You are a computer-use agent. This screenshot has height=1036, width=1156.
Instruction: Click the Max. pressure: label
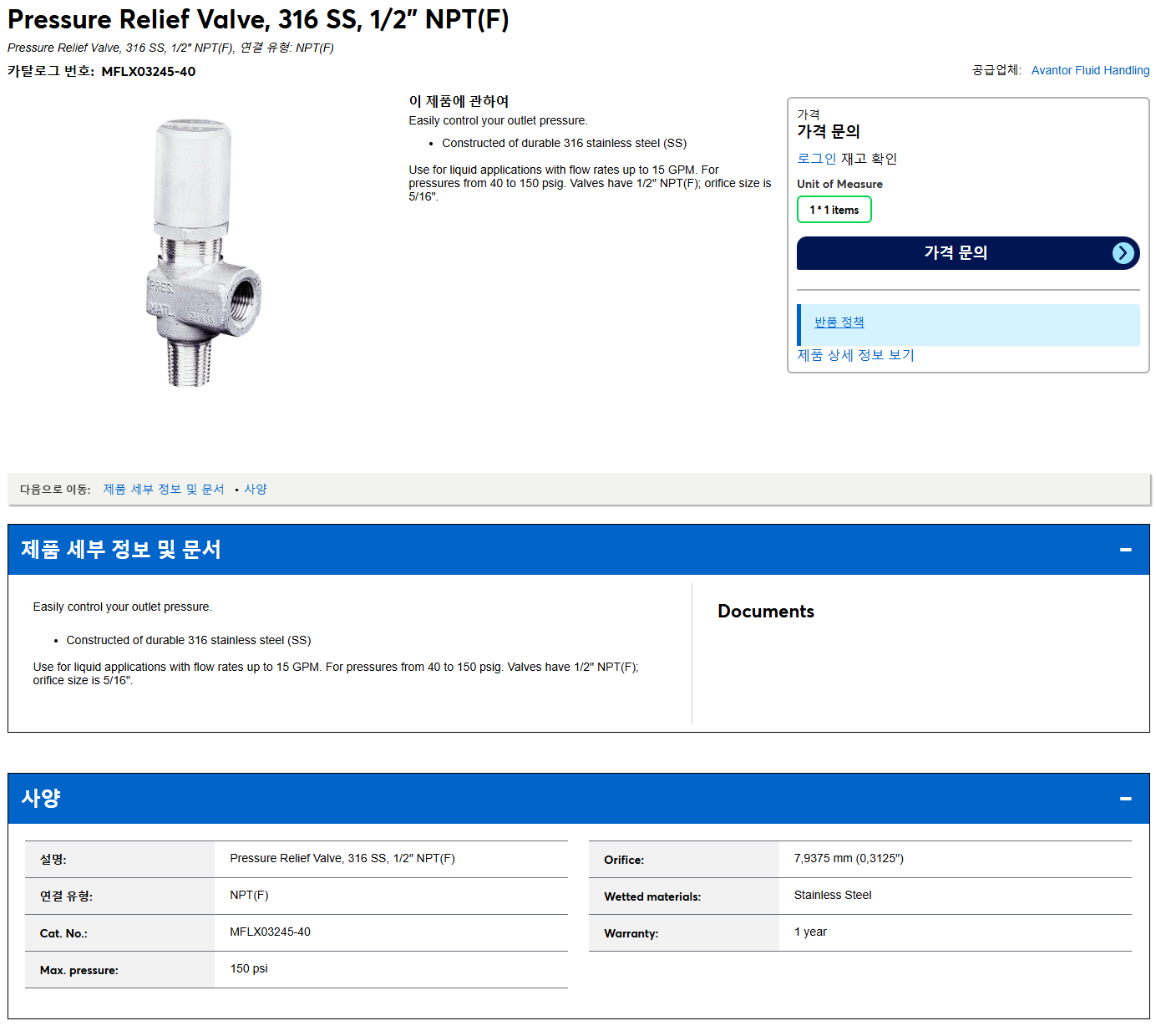point(79,970)
